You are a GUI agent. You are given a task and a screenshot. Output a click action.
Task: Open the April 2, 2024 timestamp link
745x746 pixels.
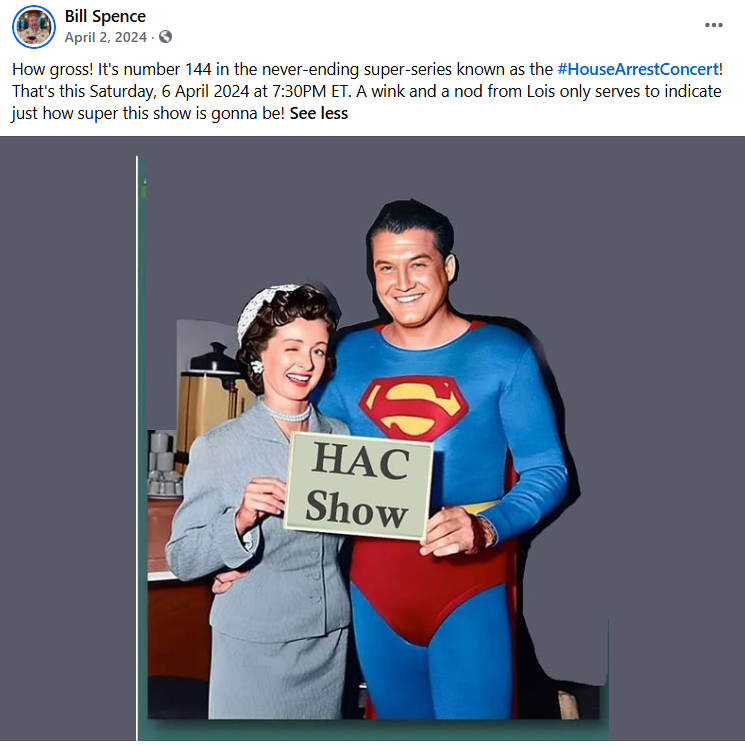(106, 37)
